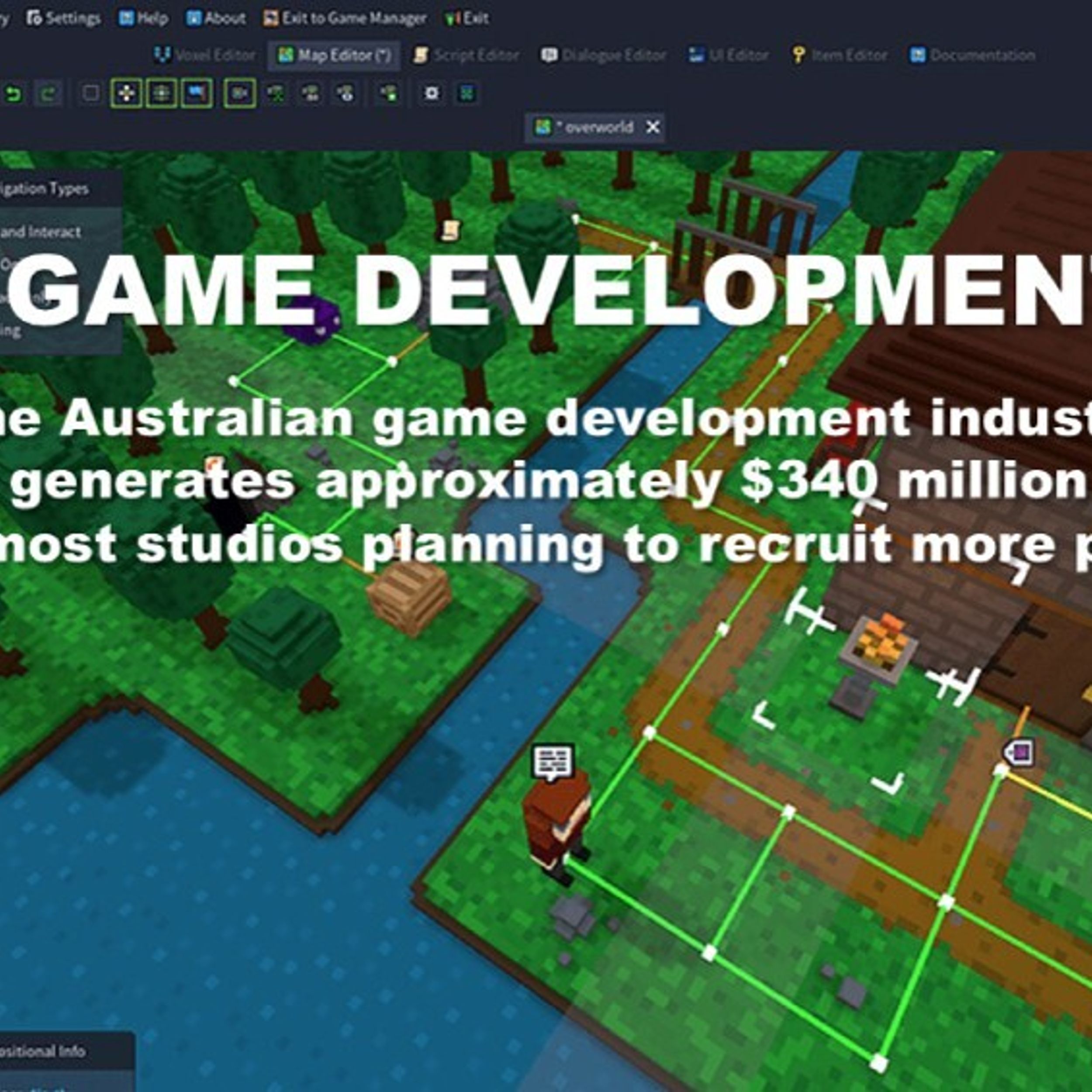Click the green expand icon after gear
This screenshot has width=1092, height=1092.
pos(467,93)
